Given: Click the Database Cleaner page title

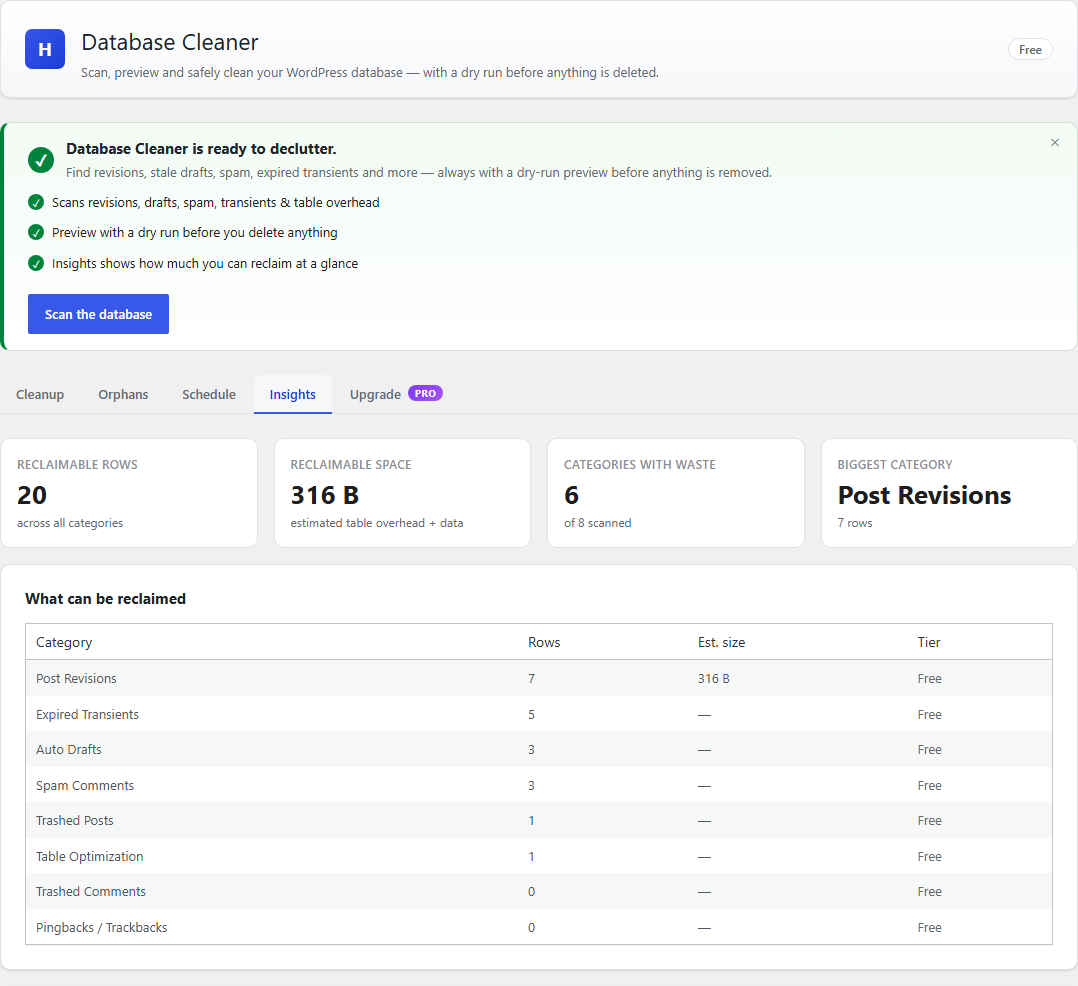Looking at the screenshot, I should [x=170, y=43].
